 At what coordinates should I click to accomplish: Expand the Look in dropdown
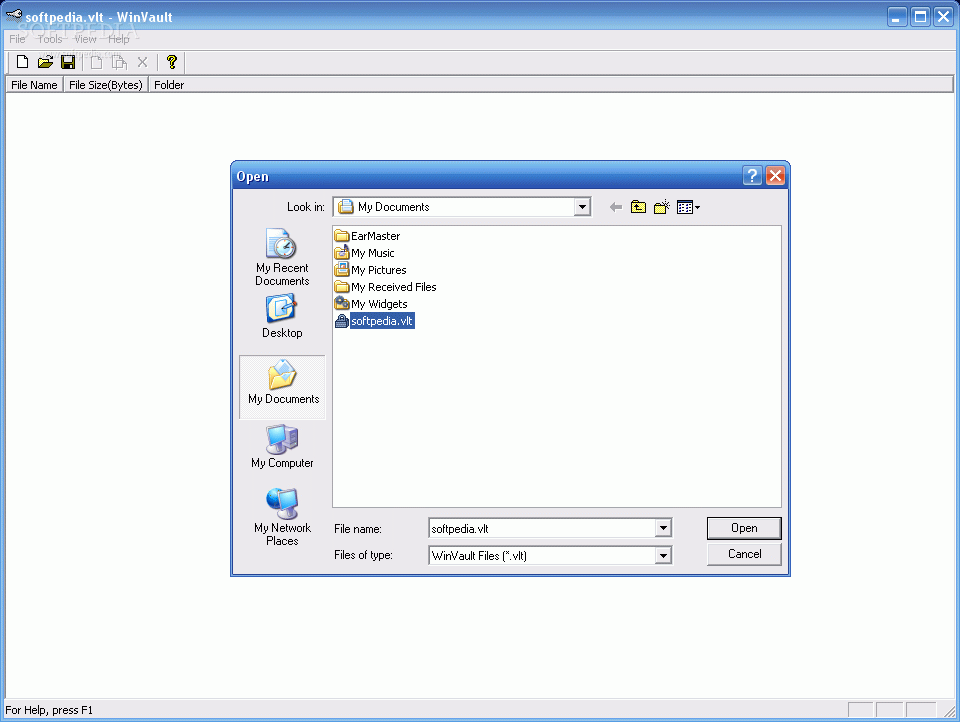click(x=582, y=207)
